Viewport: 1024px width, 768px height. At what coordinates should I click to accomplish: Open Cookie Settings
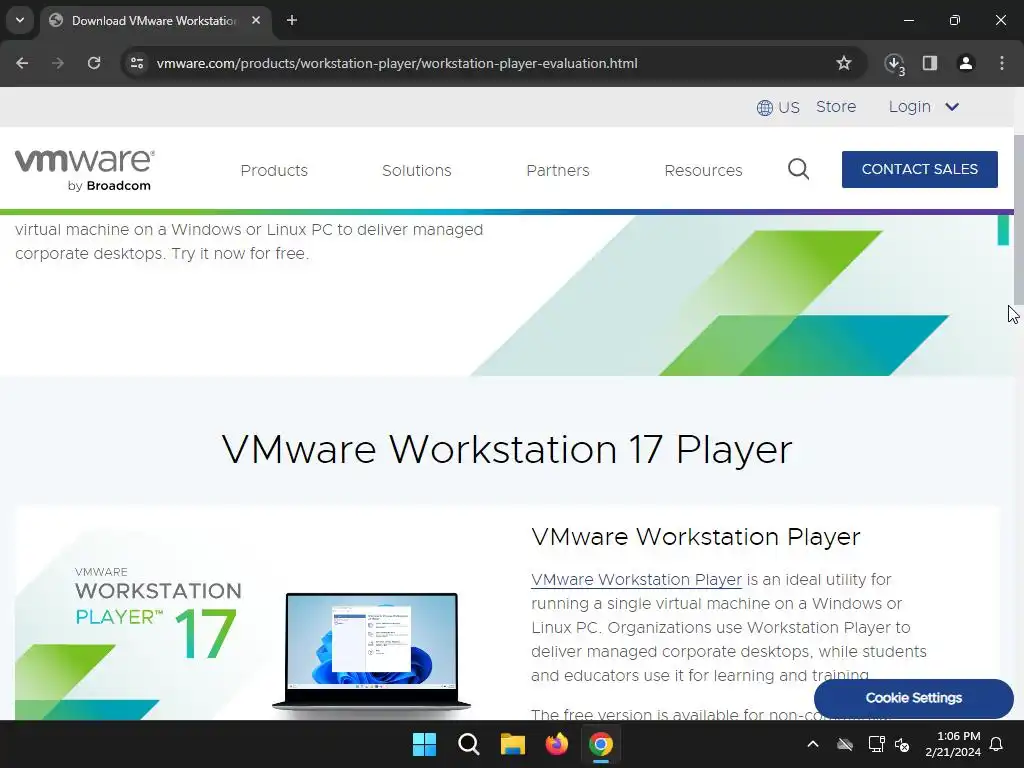click(x=914, y=698)
